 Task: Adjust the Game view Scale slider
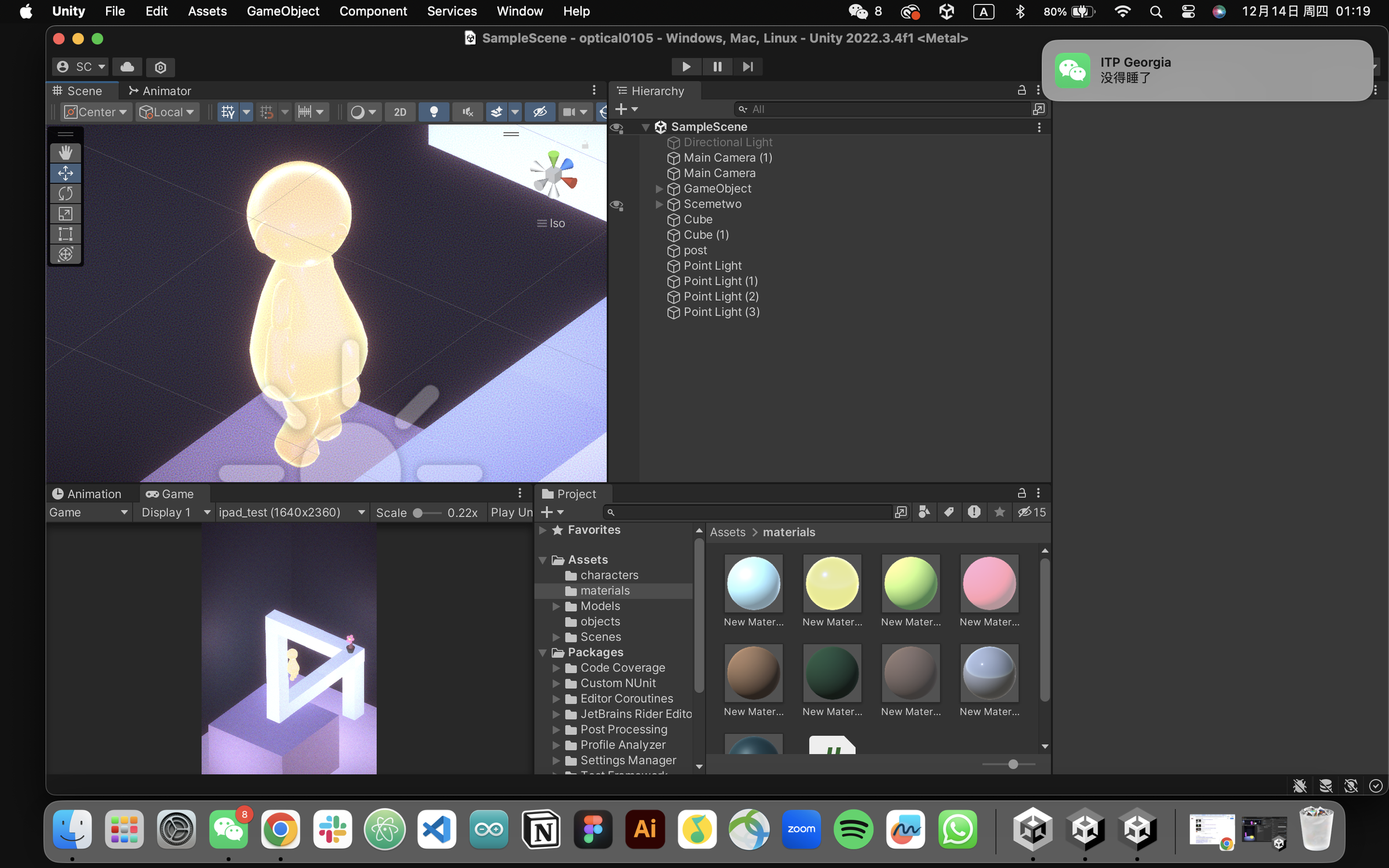click(418, 513)
